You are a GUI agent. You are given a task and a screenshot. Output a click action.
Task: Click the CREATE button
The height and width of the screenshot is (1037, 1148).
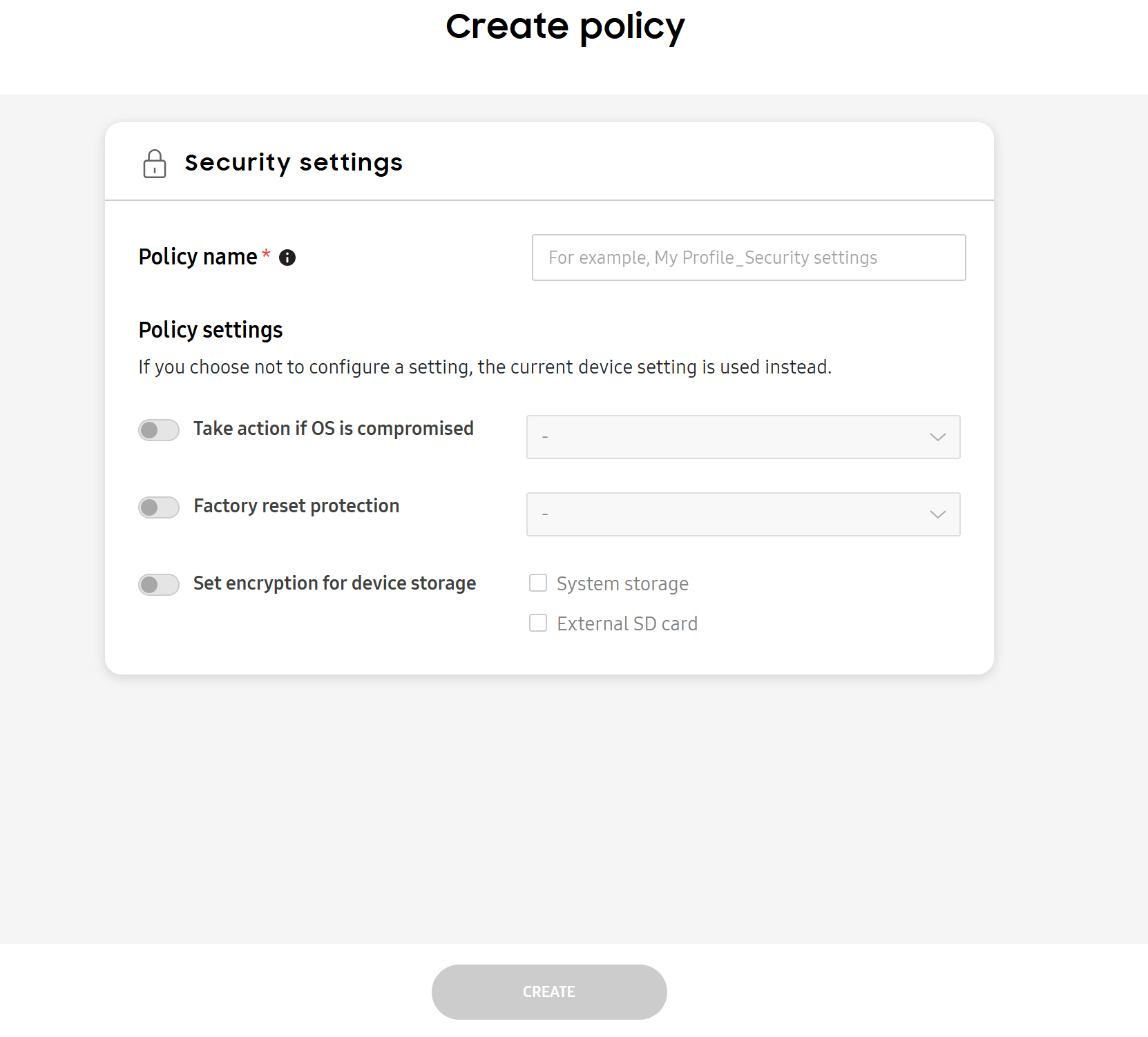coord(548,991)
